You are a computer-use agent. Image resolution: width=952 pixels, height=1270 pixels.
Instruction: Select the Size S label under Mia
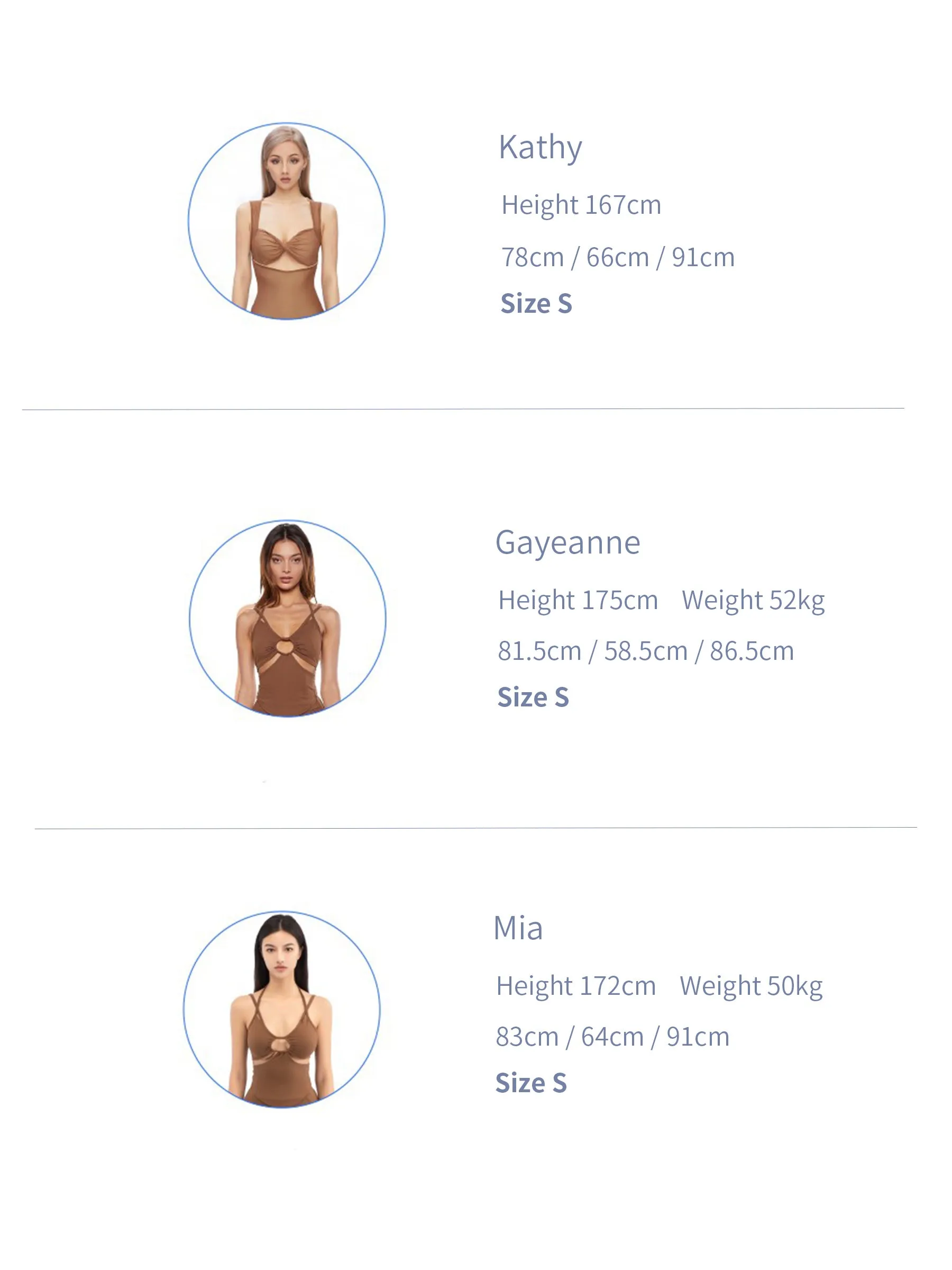(531, 1083)
